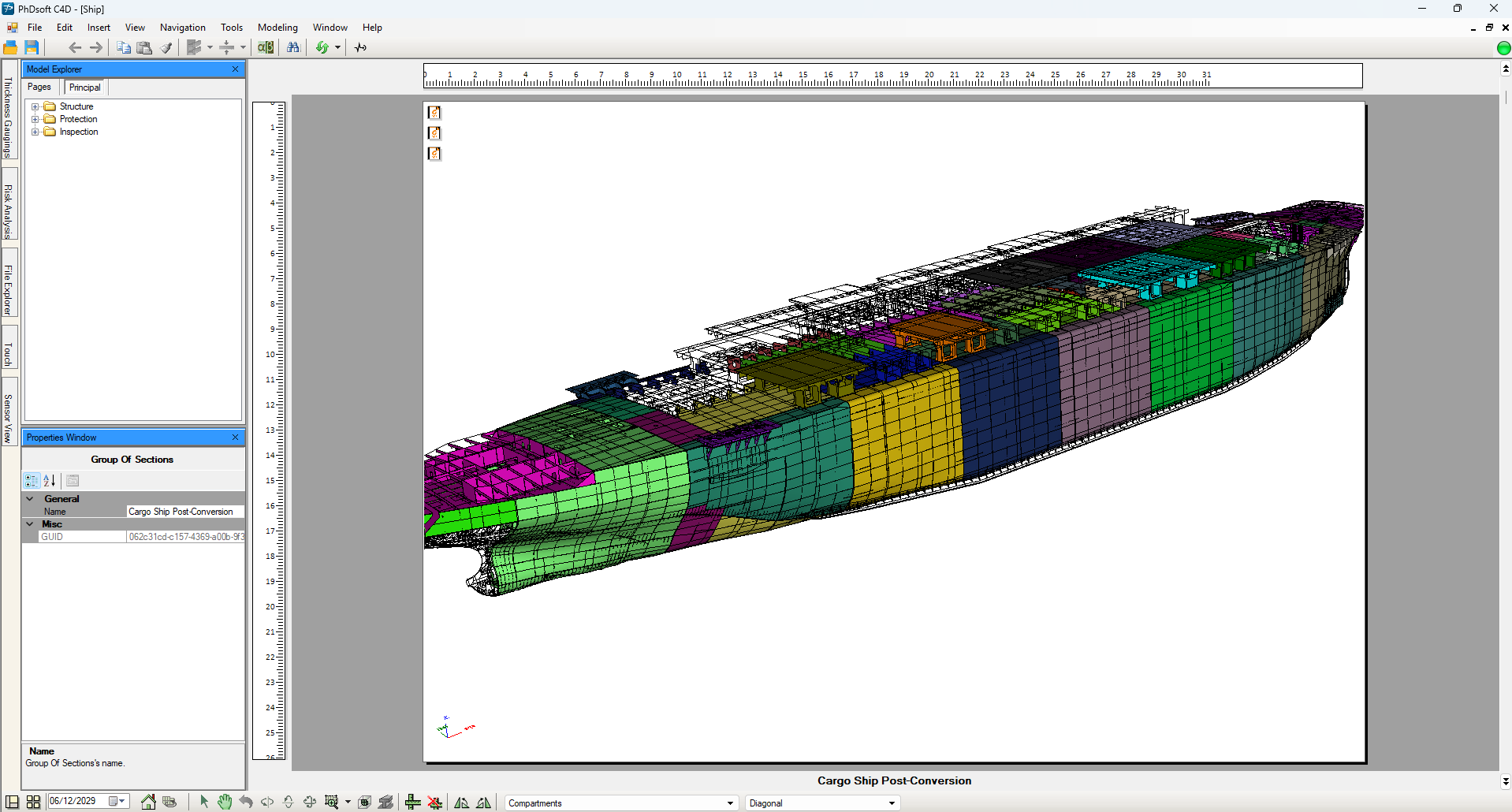
Task: Click the first page annotation icon
Action: [x=434, y=113]
